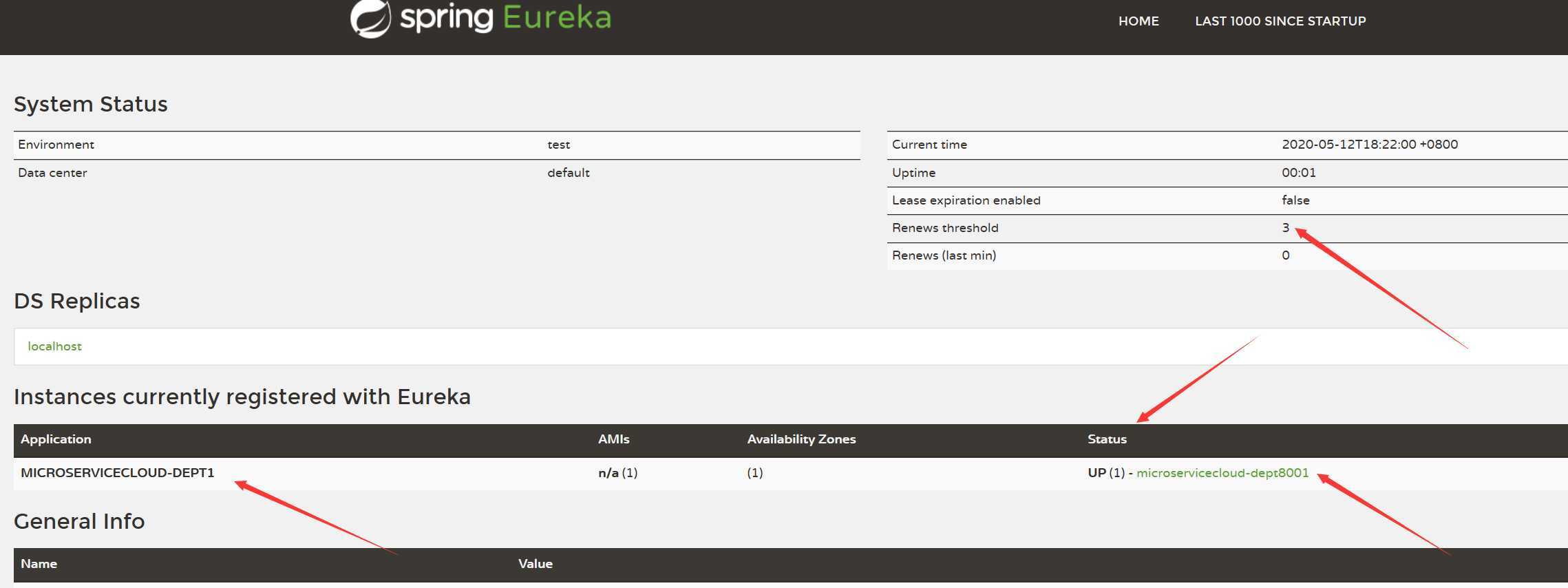Select the Renews (last min) label
Image resolution: width=1568 pixels, height=588 pixels.
tap(944, 255)
